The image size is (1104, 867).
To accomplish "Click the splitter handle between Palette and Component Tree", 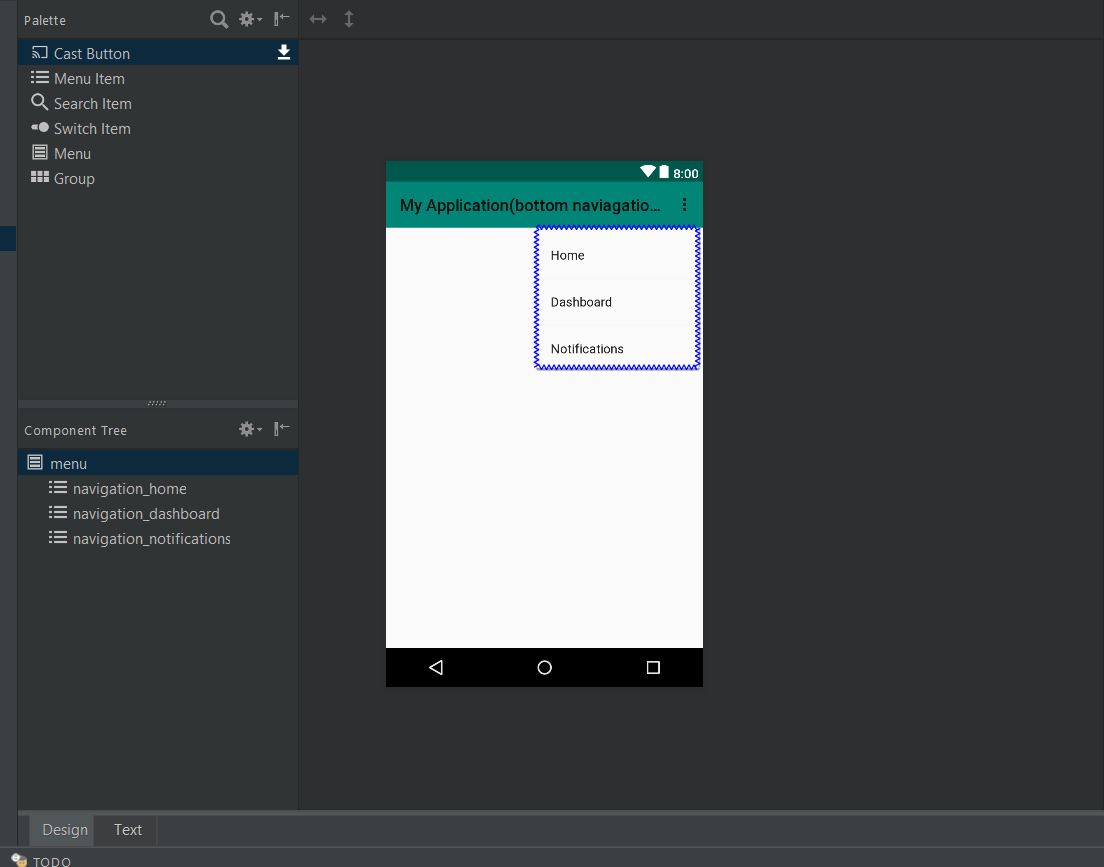I will pyautogui.click(x=157, y=404).
